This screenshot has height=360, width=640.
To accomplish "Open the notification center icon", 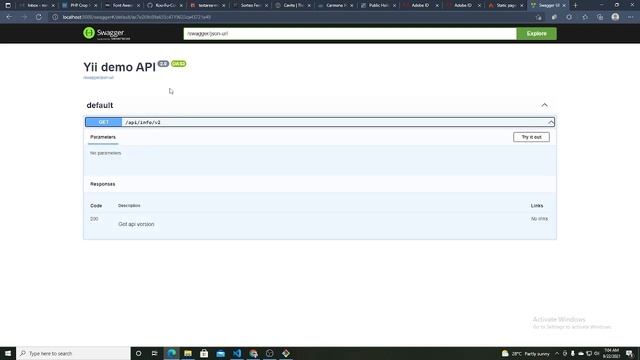I will (x=629, y=353).
